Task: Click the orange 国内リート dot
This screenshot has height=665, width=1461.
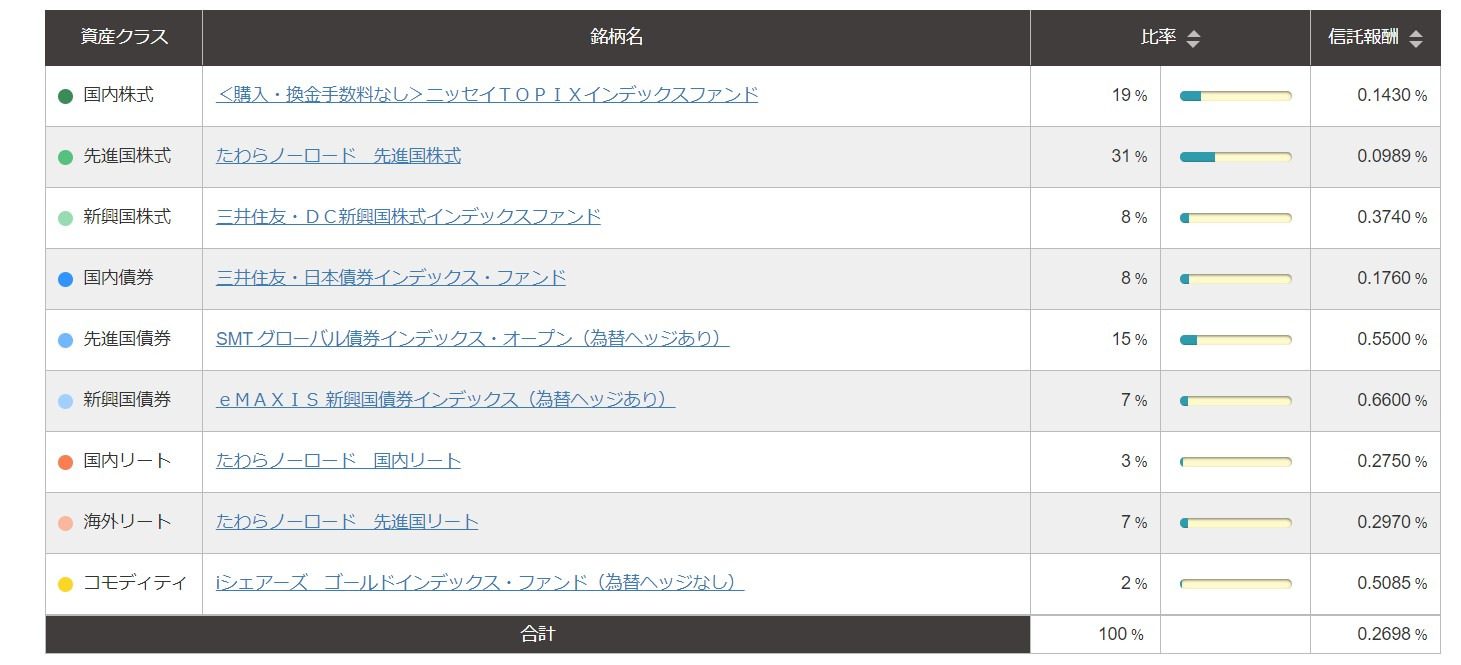Action: pos(66,463)
